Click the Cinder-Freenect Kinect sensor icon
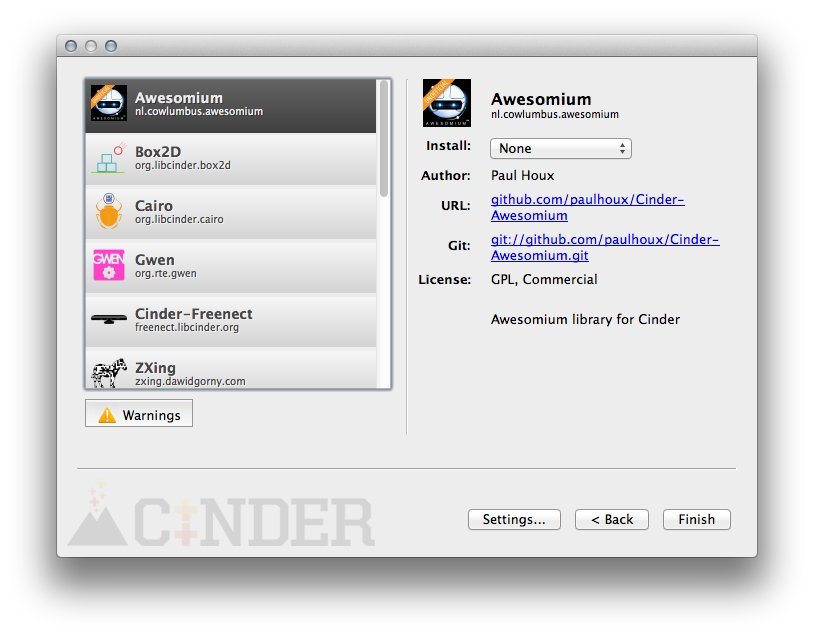This screenshot has width=814, height=636. (108, 318)
